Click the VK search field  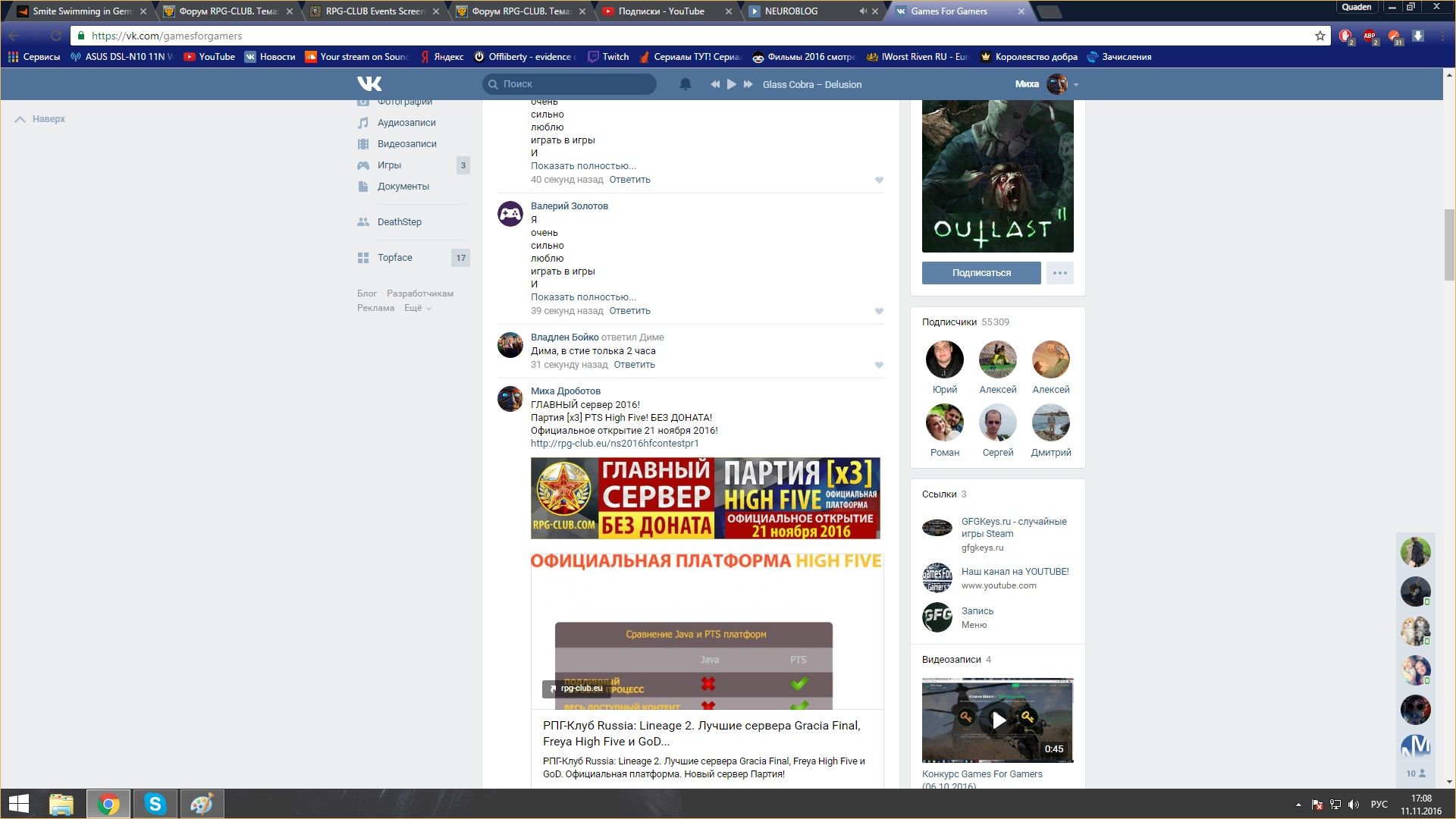(569, 84)
